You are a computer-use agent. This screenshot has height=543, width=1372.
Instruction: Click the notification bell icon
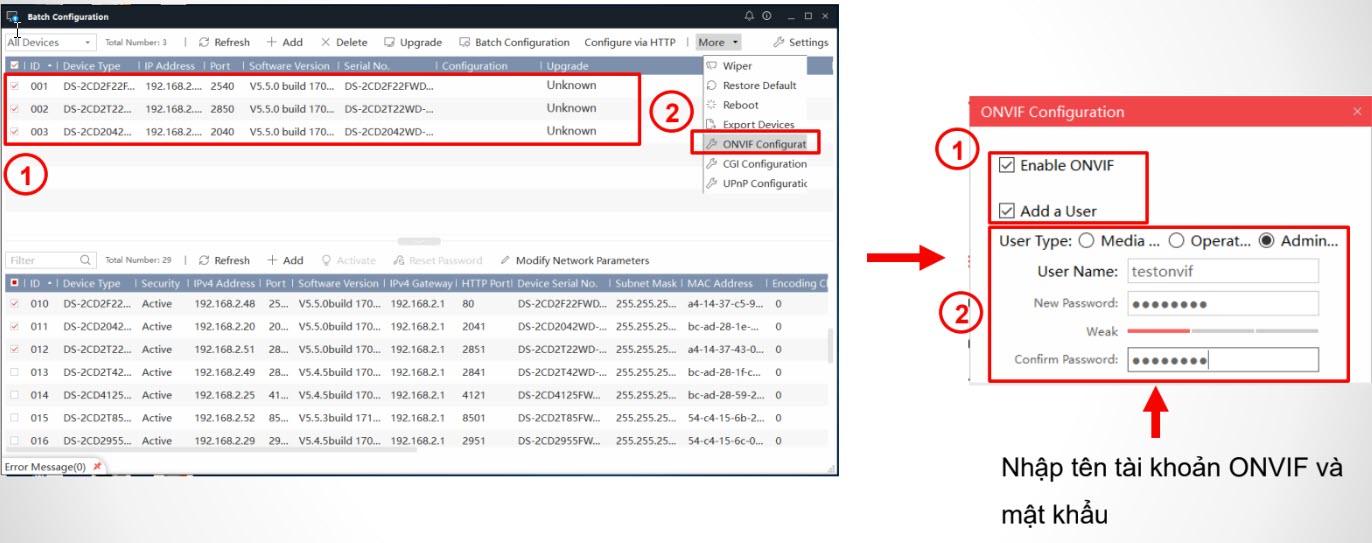[x=749, y=16]
